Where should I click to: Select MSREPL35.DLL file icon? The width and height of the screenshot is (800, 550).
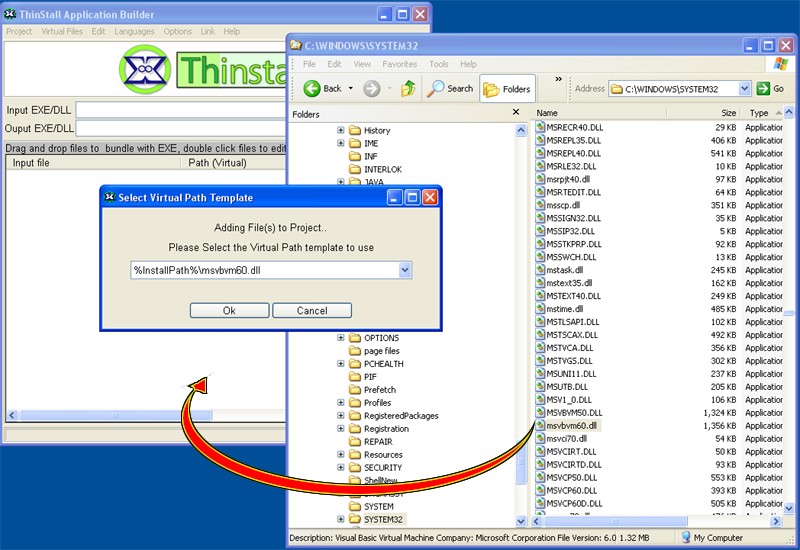point(540,140)
